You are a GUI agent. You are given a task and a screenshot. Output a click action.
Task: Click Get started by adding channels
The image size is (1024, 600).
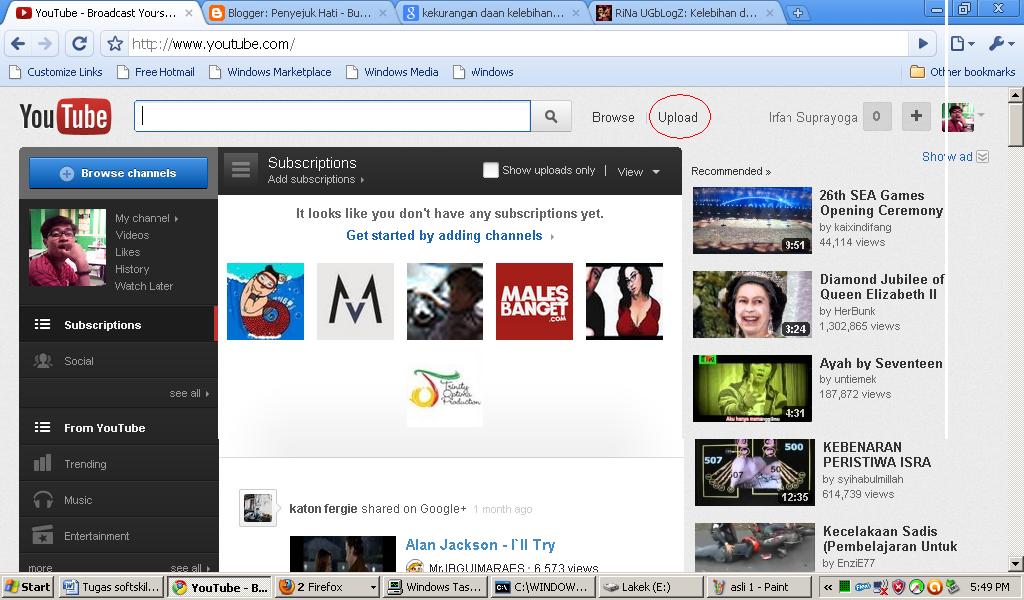click(x=450, y=236)
